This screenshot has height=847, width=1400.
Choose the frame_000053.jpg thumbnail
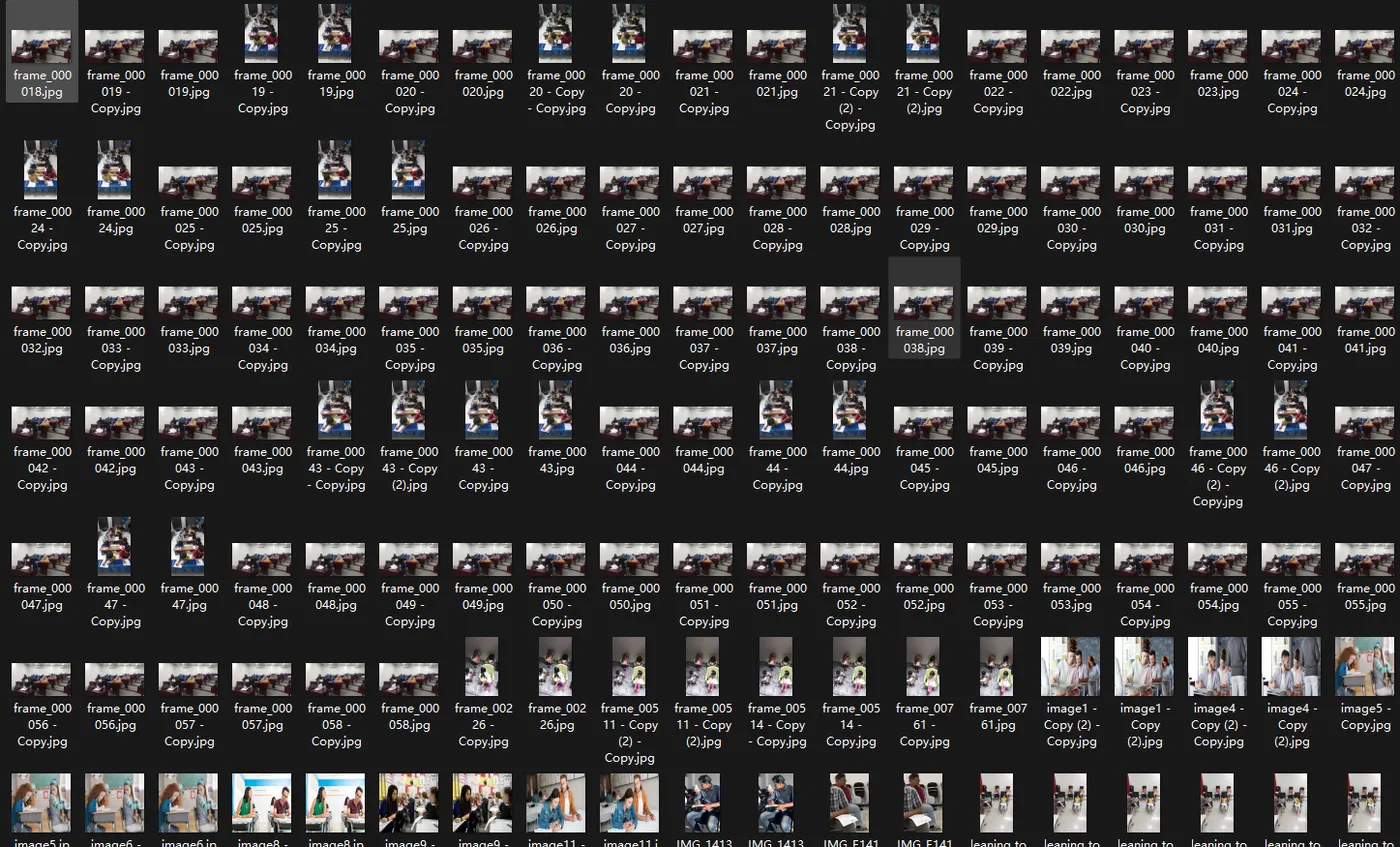coord(1071,560)
